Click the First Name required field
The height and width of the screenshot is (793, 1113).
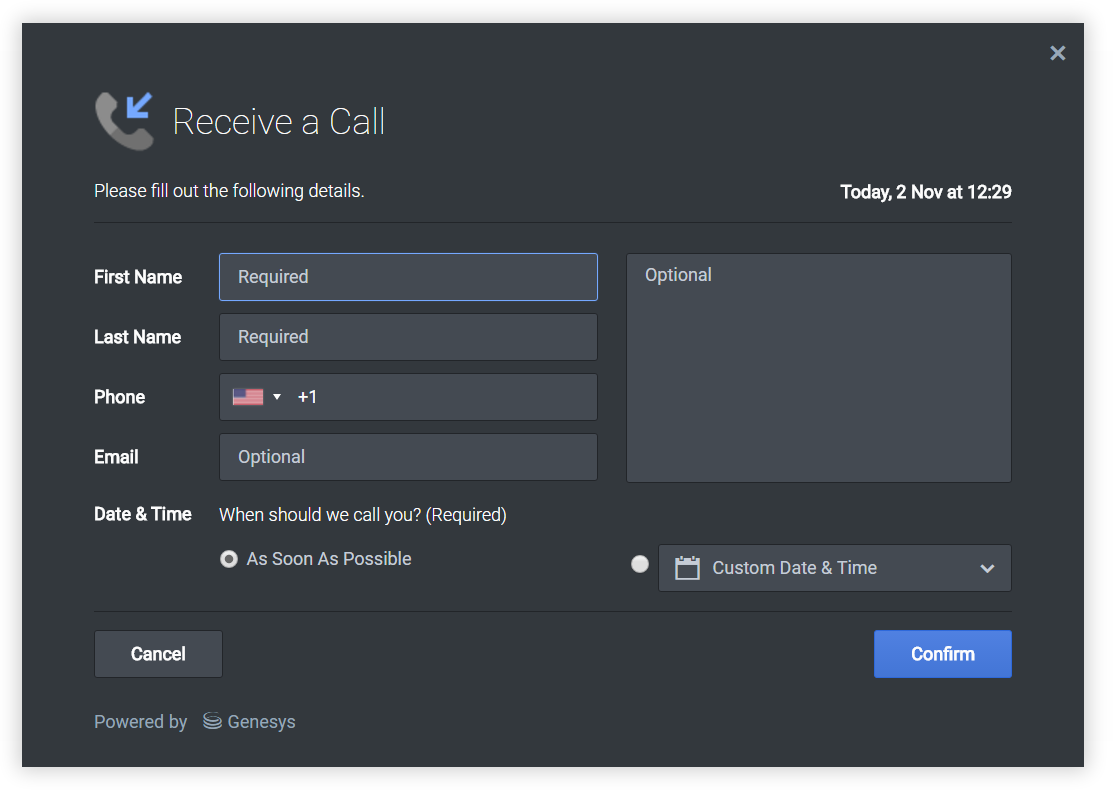(408, 277)
